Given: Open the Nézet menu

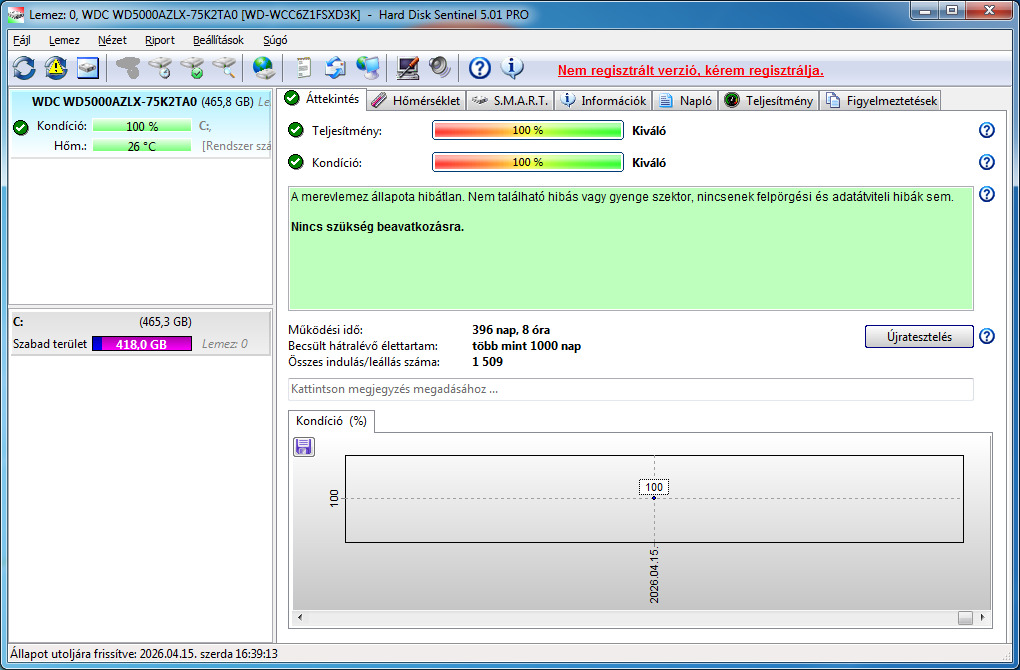Looking at the screenshot, I should (x=113, y=40).
